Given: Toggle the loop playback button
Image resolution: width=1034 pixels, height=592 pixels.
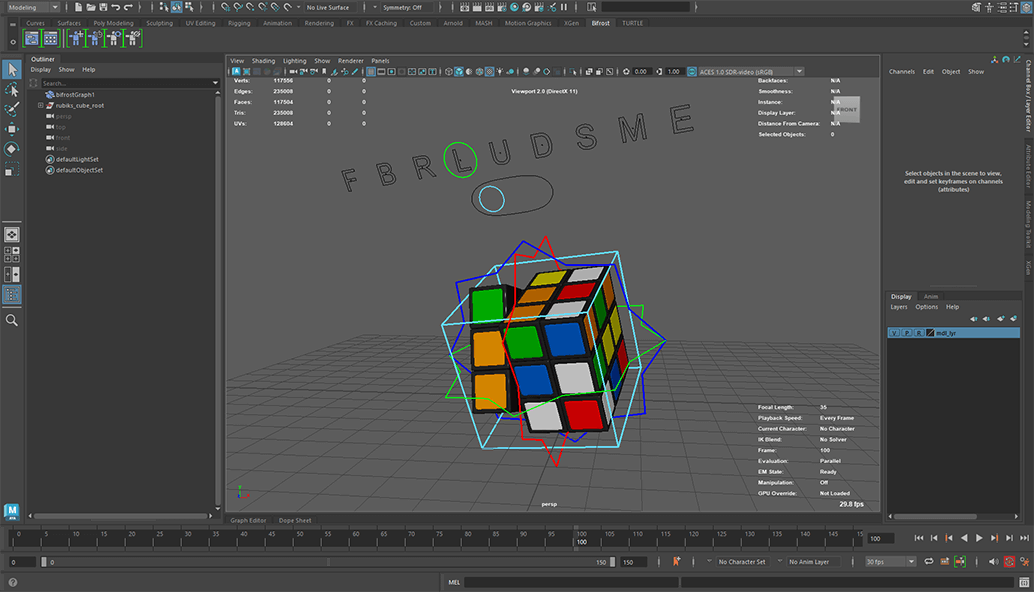Looking at the screenshot, I should click(928, 562).
